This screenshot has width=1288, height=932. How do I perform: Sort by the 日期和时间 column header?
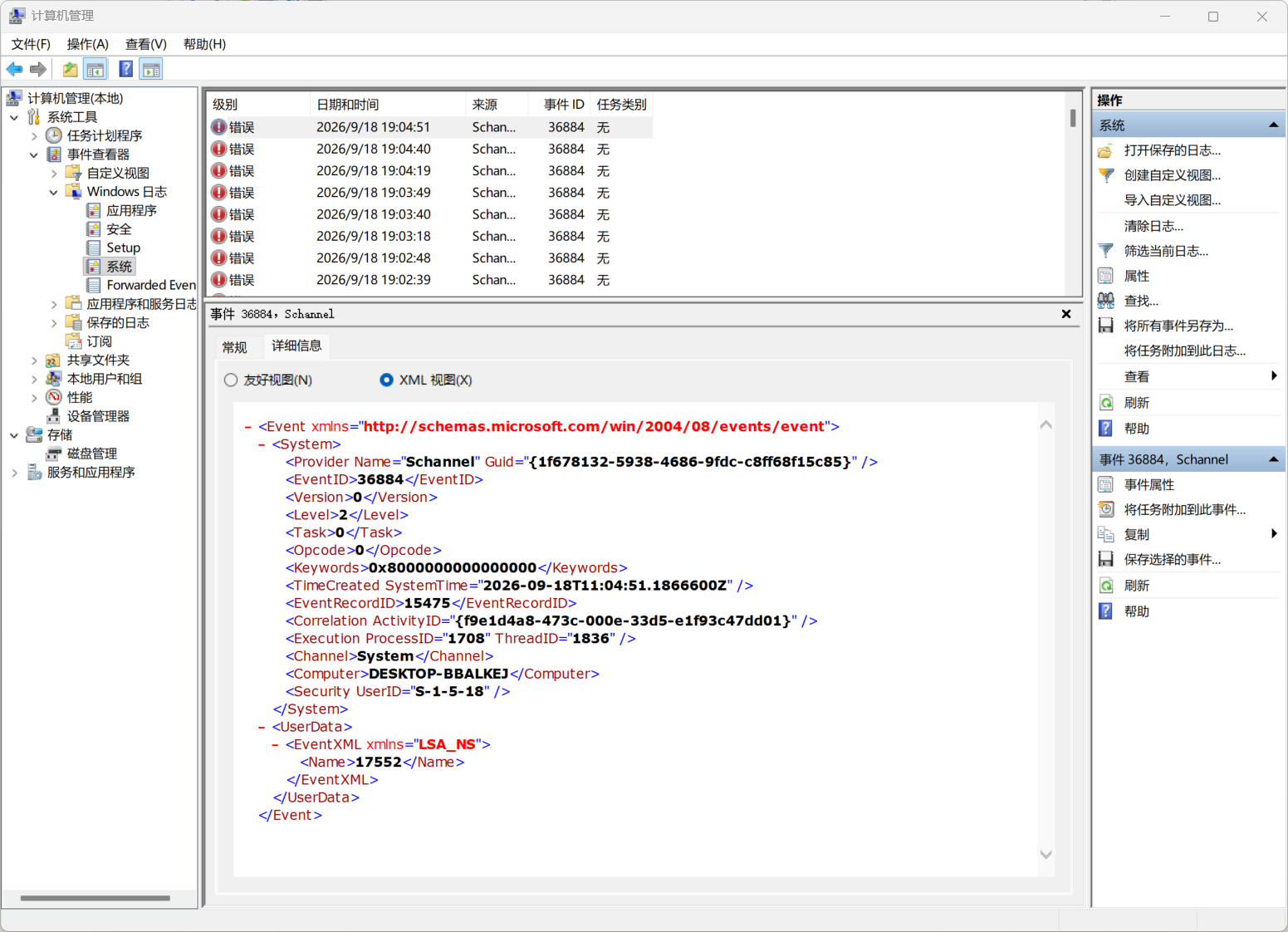387,105
